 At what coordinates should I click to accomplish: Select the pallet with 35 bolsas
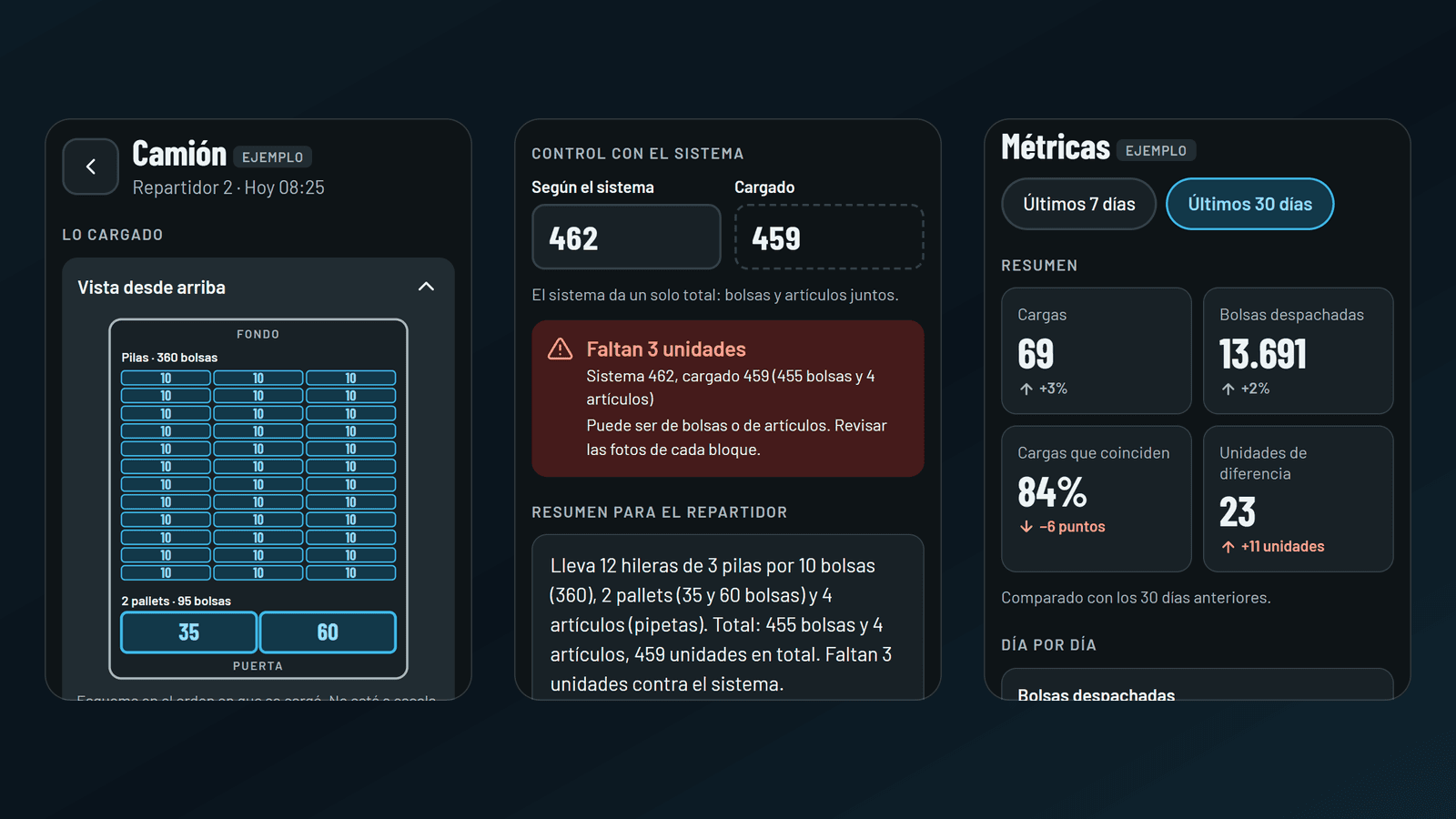[x=189, y=632]
